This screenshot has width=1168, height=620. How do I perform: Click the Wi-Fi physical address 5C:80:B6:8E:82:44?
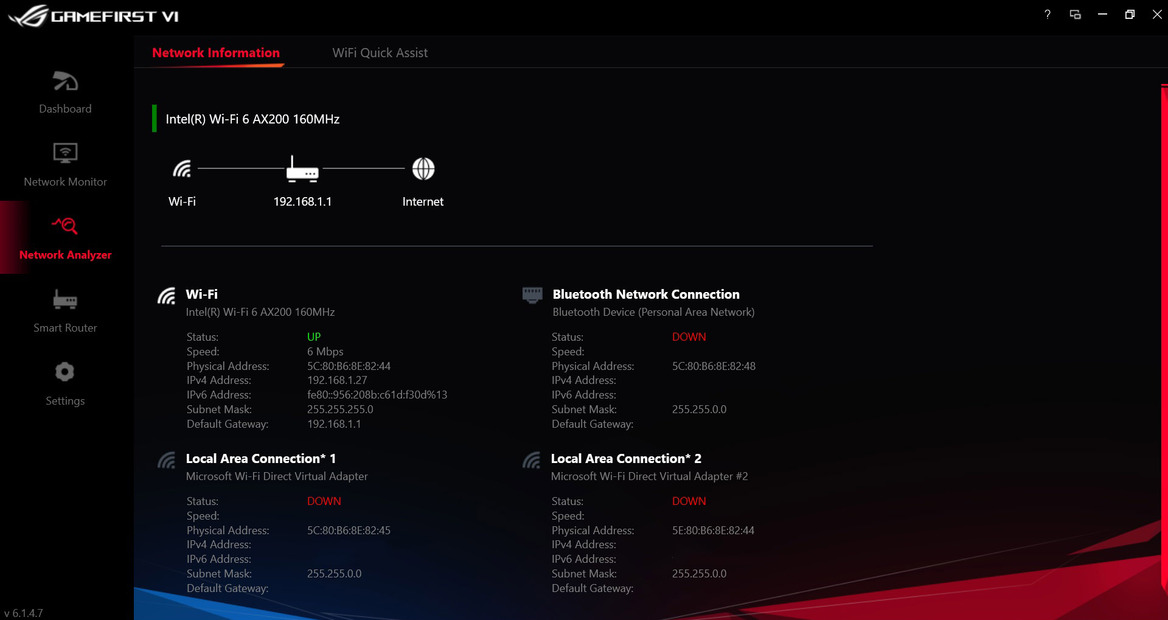[349, 367]
